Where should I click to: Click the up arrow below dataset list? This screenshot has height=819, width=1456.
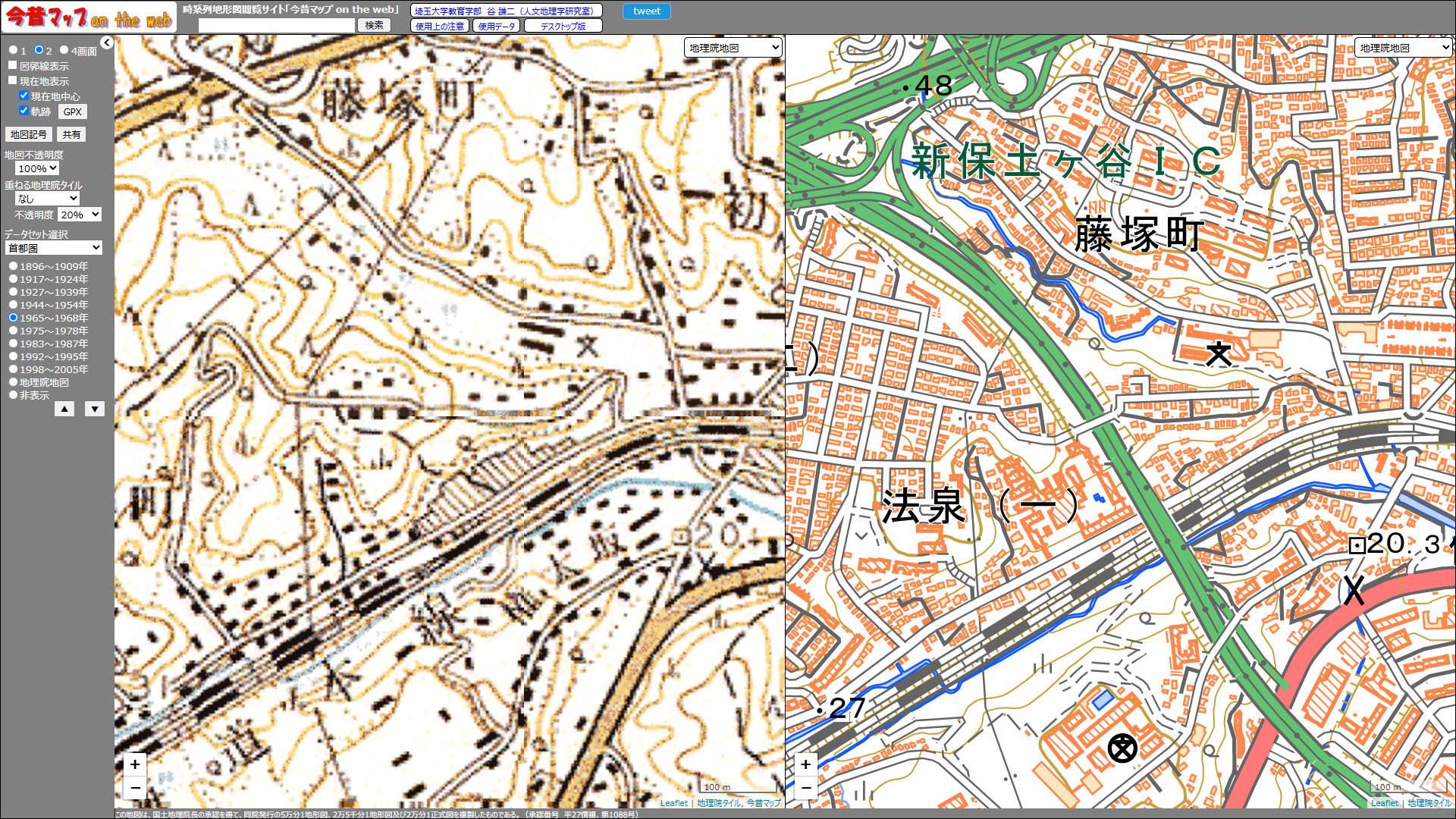click(64, 409)
